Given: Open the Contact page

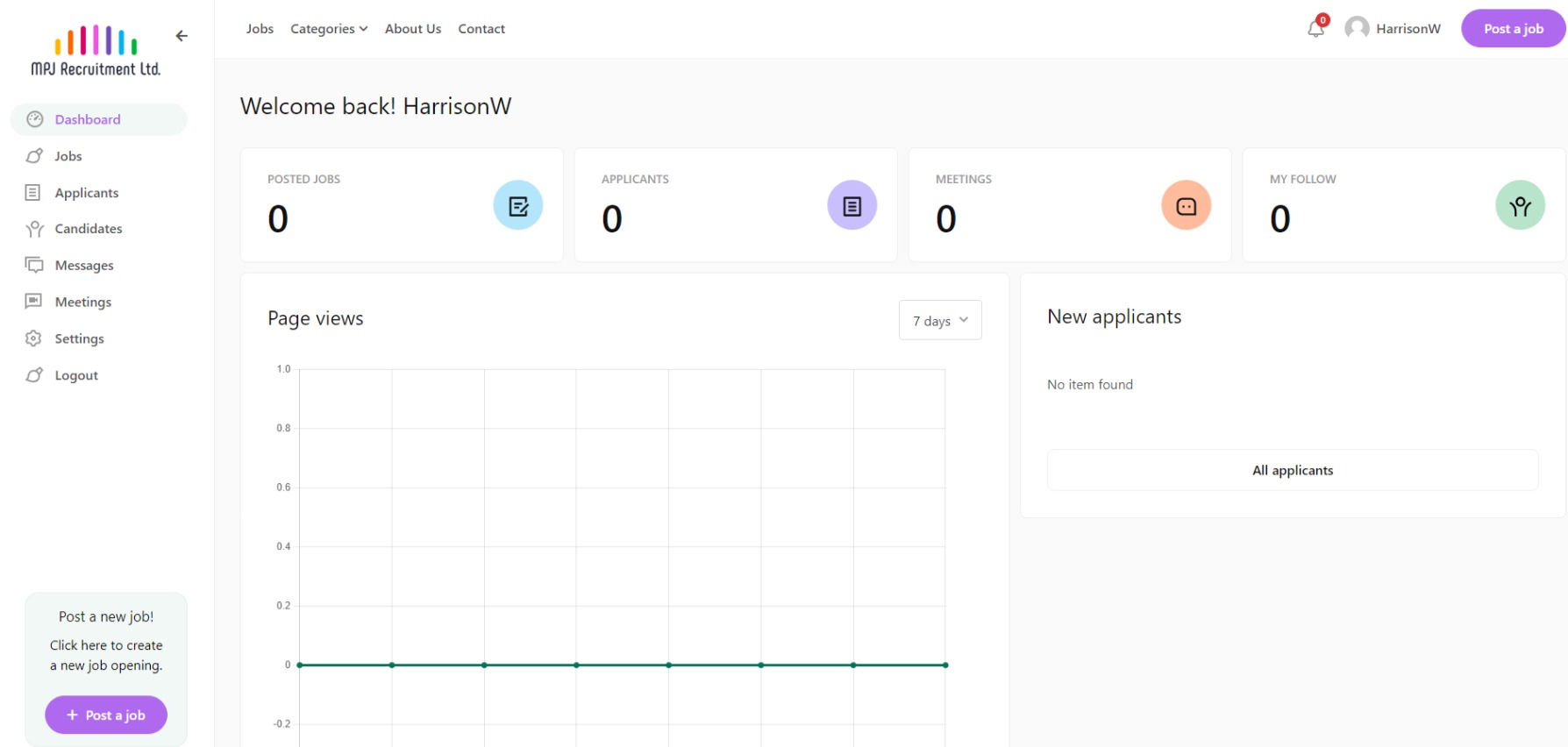Looking at the screenshot, I should click(x=481, y=29).
